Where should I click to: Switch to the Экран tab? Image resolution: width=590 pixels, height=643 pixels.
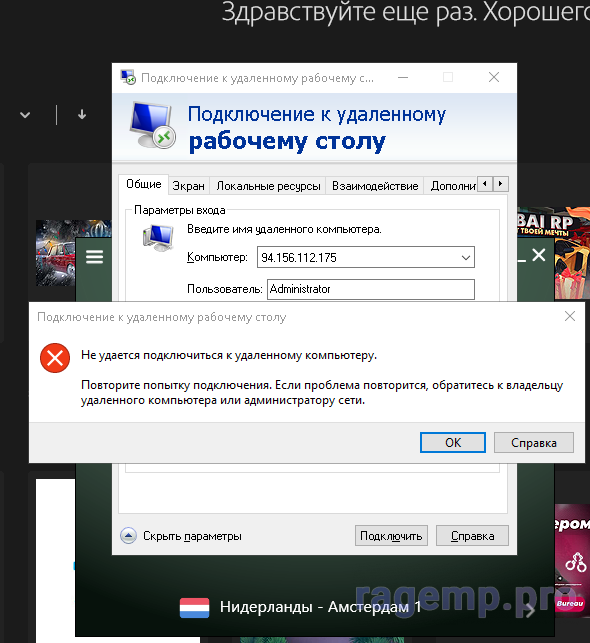(189, 186)
